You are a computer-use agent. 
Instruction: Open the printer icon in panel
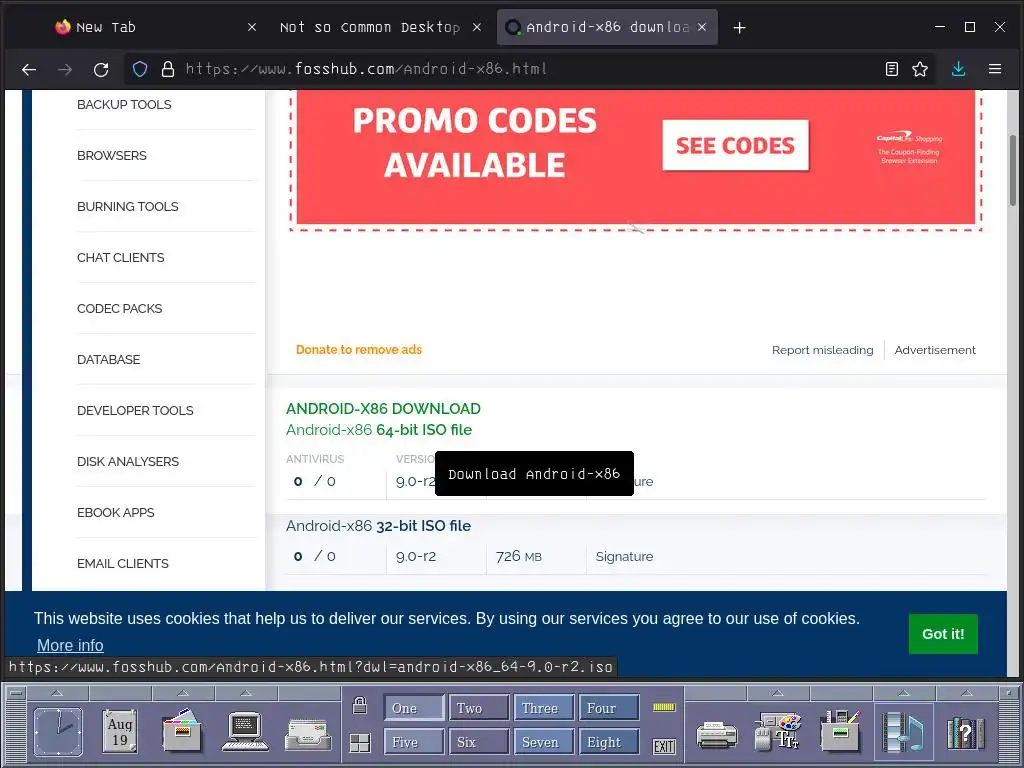[x=716, y=735]
